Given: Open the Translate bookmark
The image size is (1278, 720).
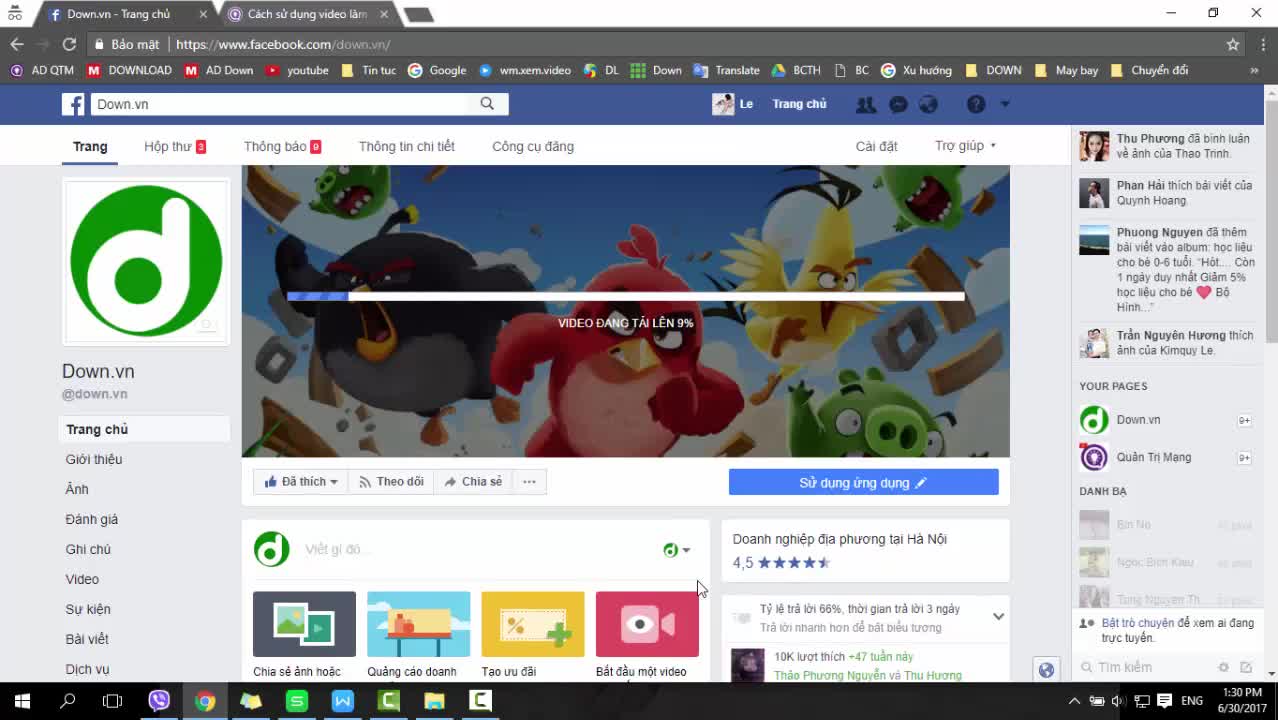Looking at the screenshot, I should (728, 70).
